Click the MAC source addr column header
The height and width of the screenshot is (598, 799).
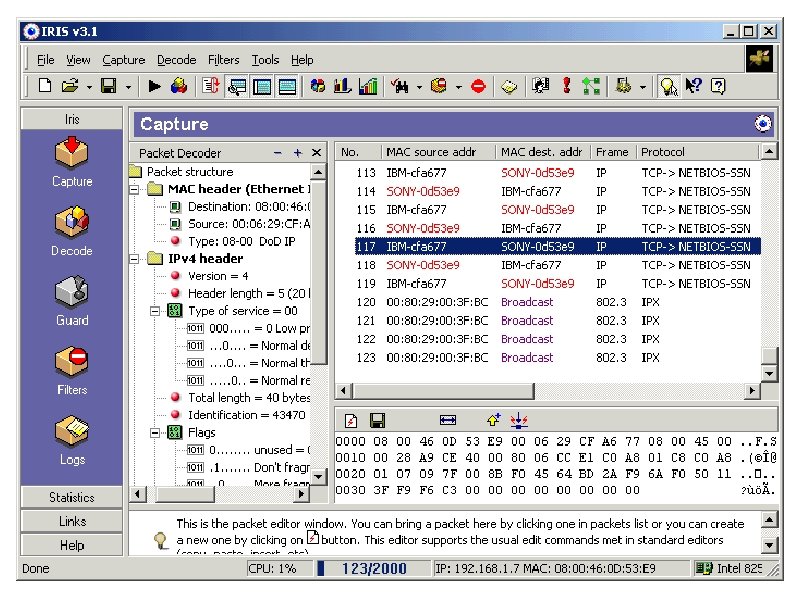click(438, 152)
